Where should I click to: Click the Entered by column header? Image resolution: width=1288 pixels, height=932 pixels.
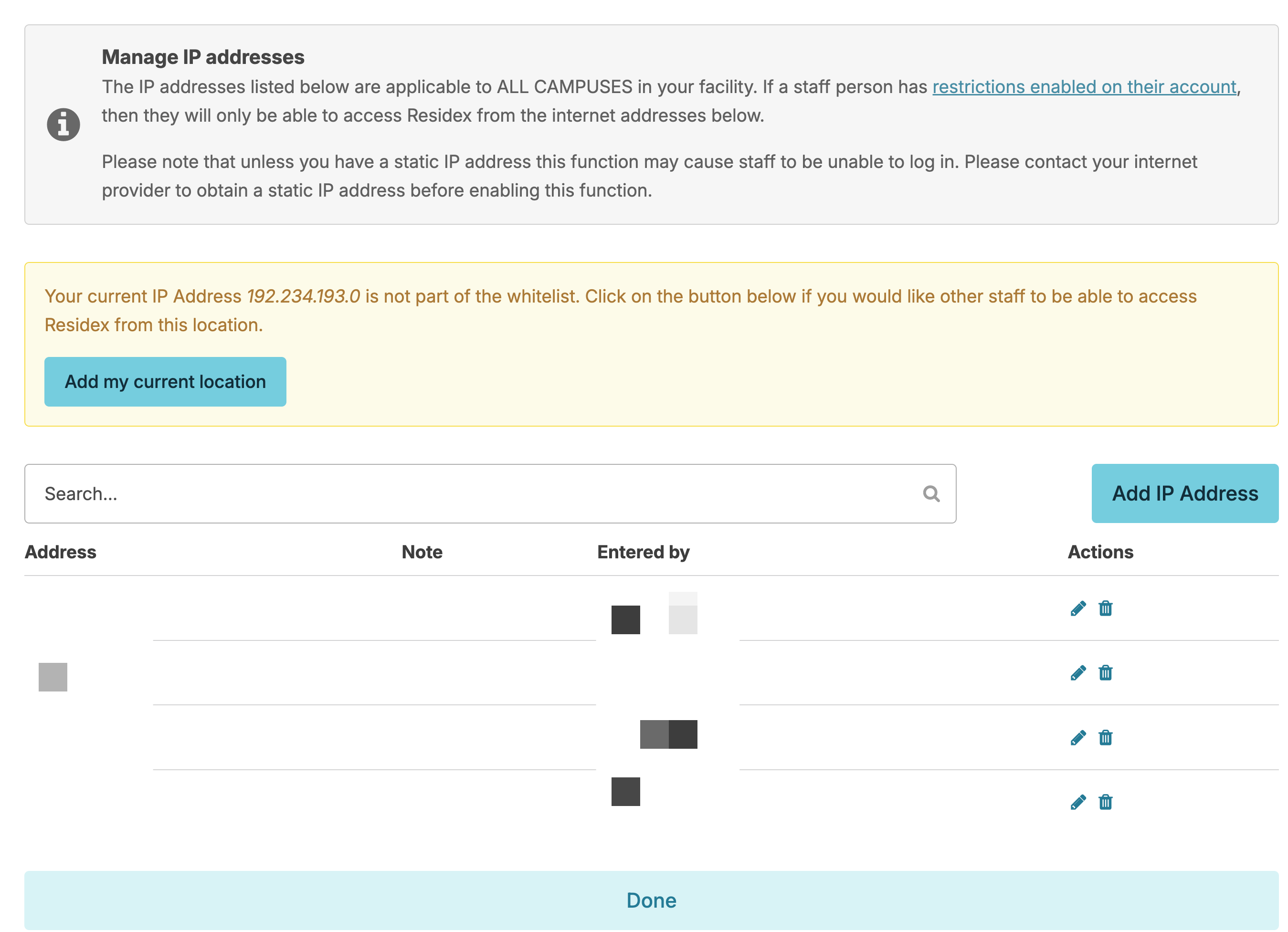click(x=643, y=552)
